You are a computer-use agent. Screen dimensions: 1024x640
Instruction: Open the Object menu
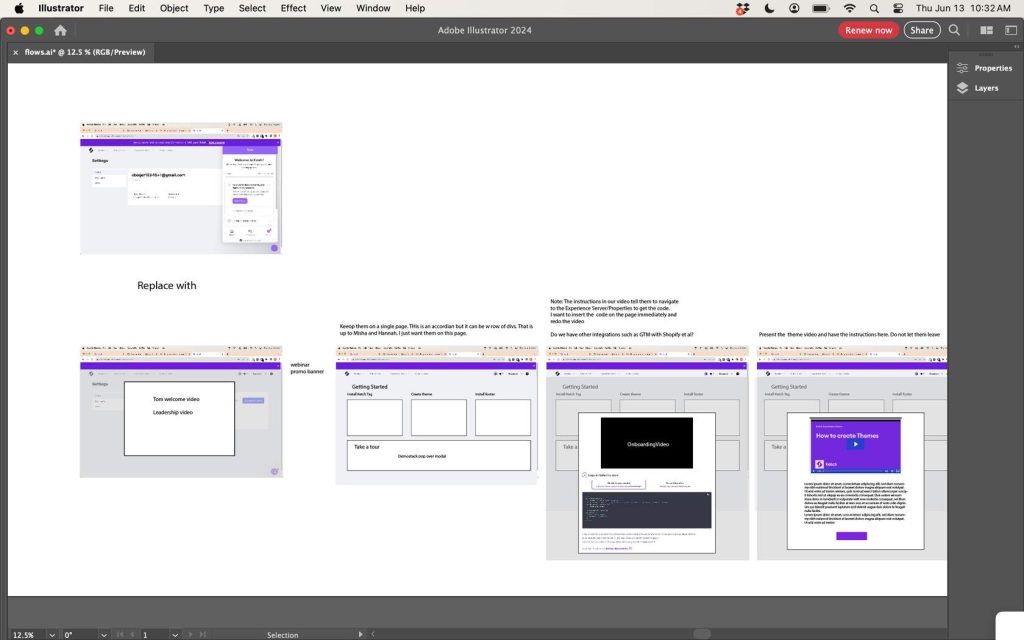tap(173, 8)
